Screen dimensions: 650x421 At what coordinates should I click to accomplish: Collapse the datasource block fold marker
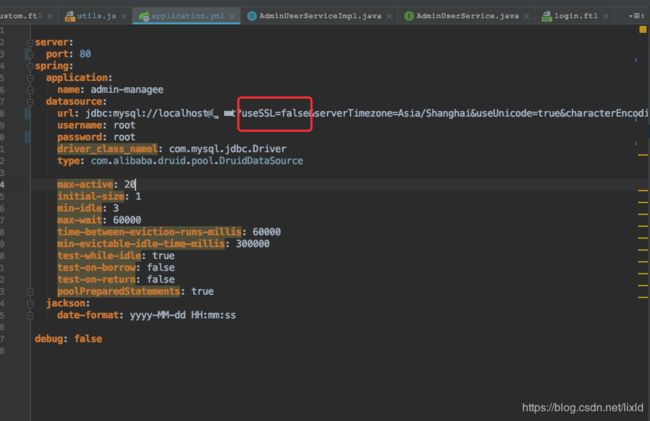(30, 102)
